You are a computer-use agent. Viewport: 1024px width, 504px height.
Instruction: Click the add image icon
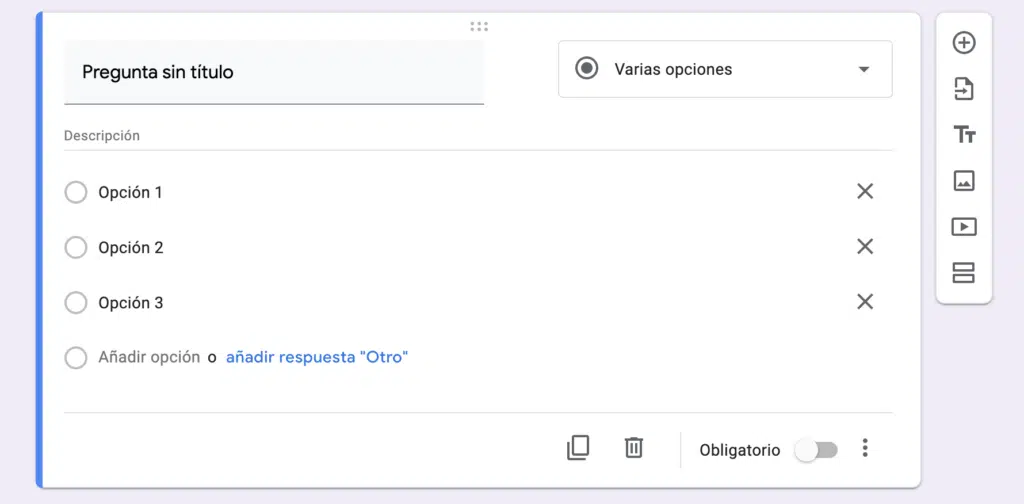click(x=964, y=181)
